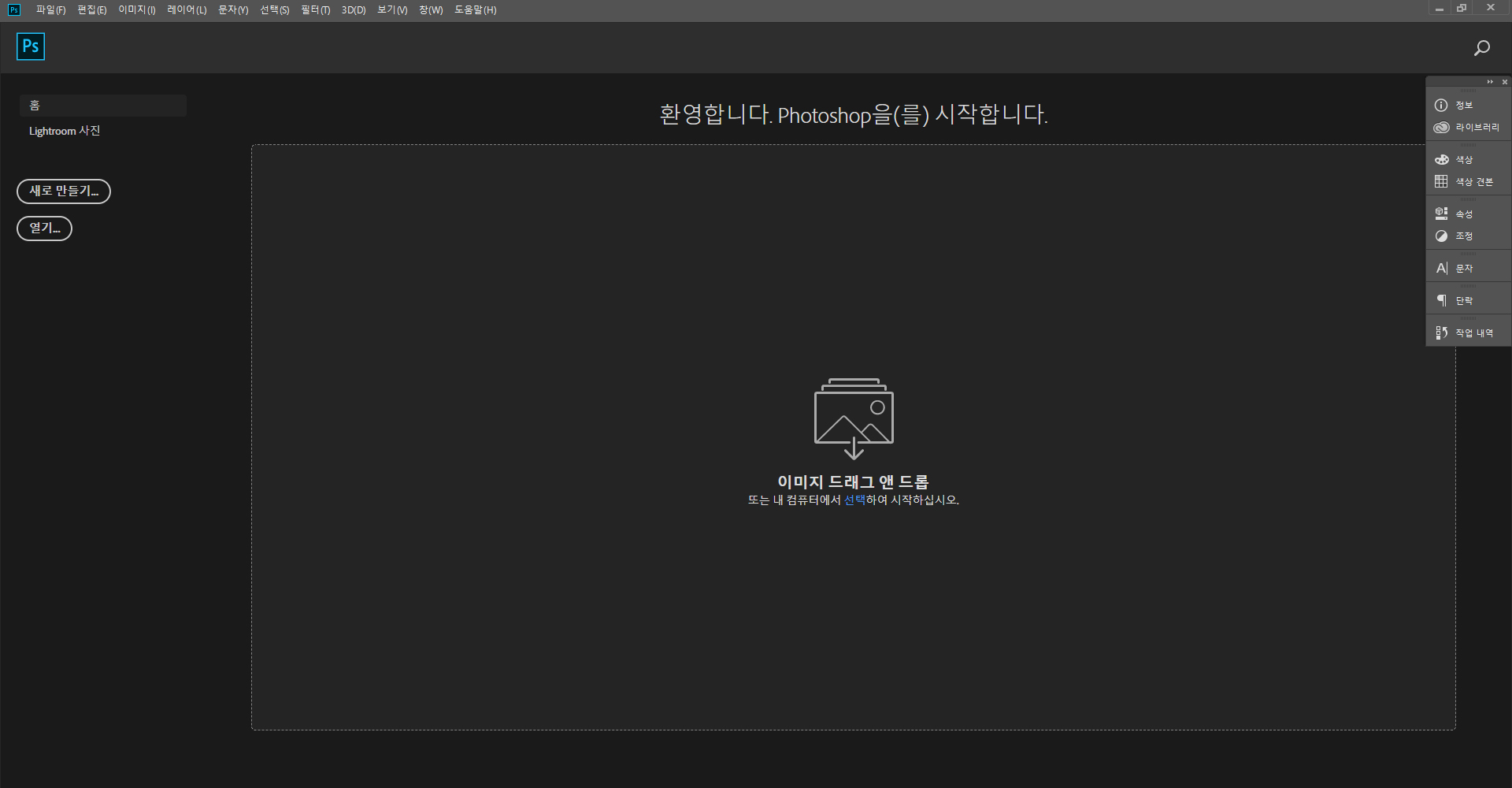Open the 문자 (Character) panel icon
This screenshot has width=1512, height=788.
click(1441, 269)
